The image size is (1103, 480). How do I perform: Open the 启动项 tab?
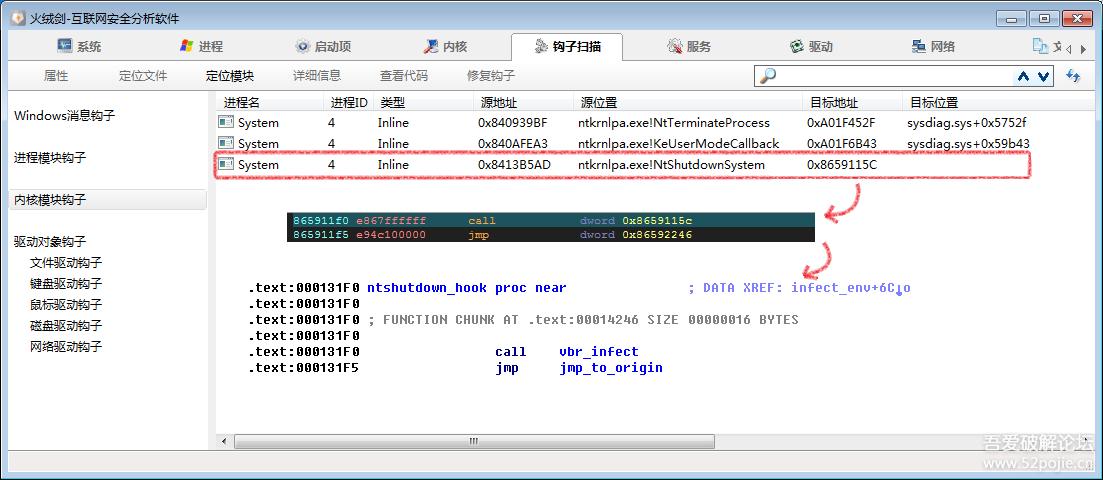click(x=324, y=46)
